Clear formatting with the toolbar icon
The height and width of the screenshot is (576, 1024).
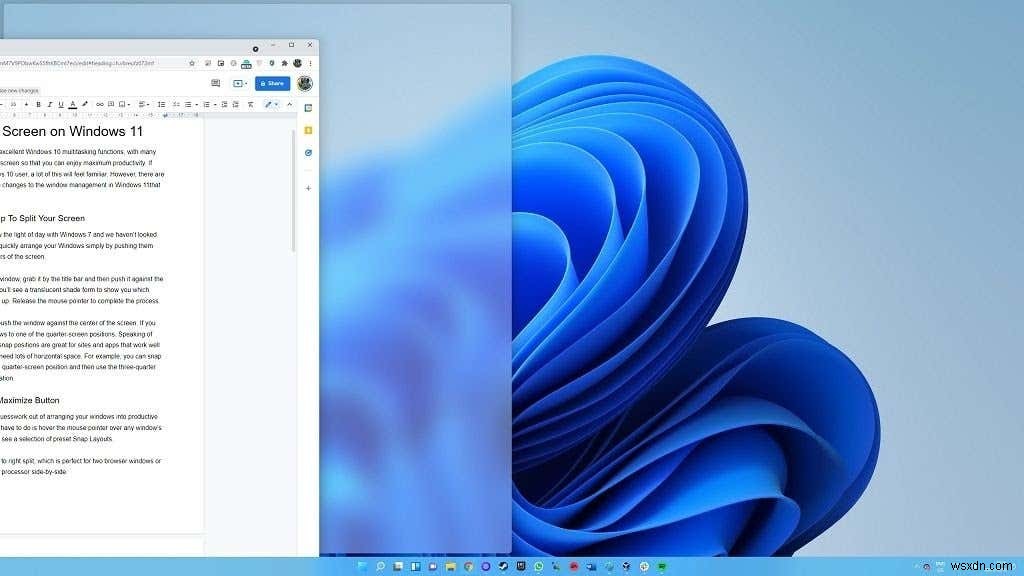[x=250, y=104]
